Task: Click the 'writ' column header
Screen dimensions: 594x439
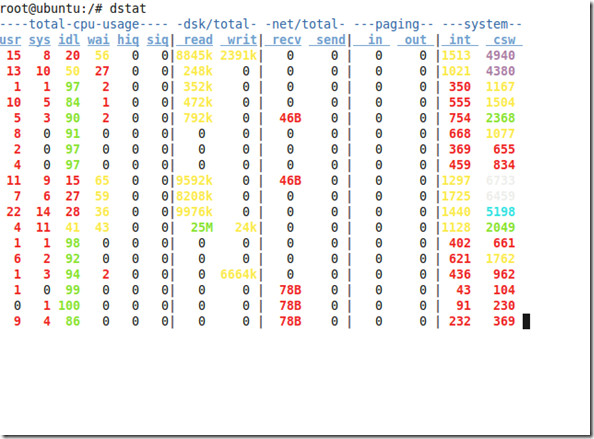Action: pyautogui.click(x=242, y=40)
